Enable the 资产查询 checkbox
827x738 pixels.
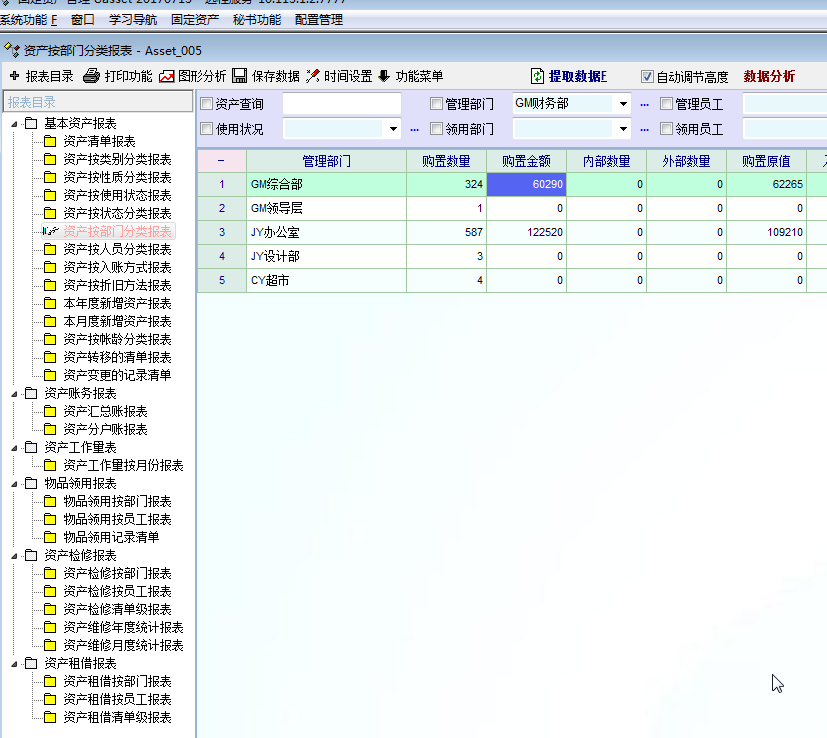pyautogui.click(x=207, y=104)
